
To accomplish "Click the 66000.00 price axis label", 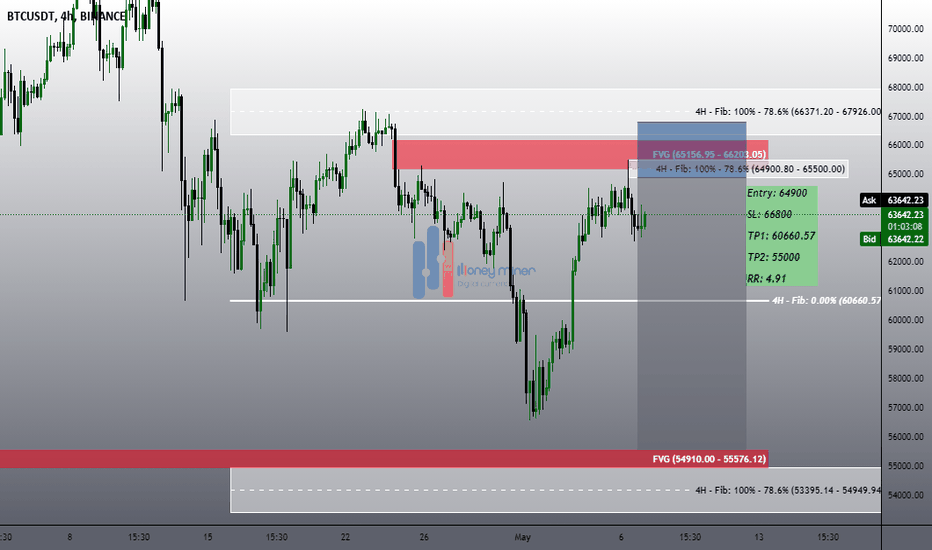I will pyautogui.click(x=905, y=145).
